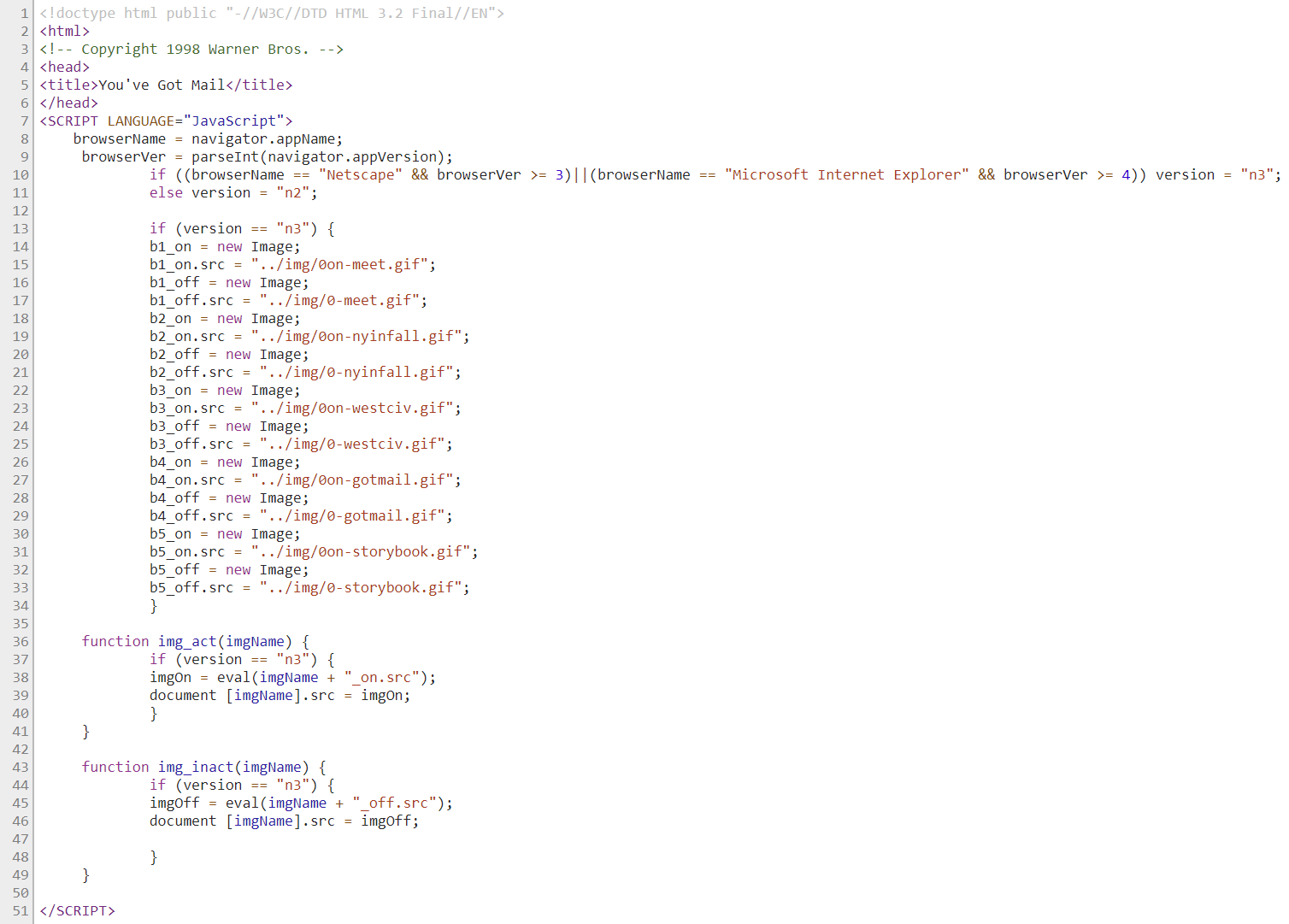Click navigator.appName assignment line
The image size is (1289, 924).
[208, 138]
